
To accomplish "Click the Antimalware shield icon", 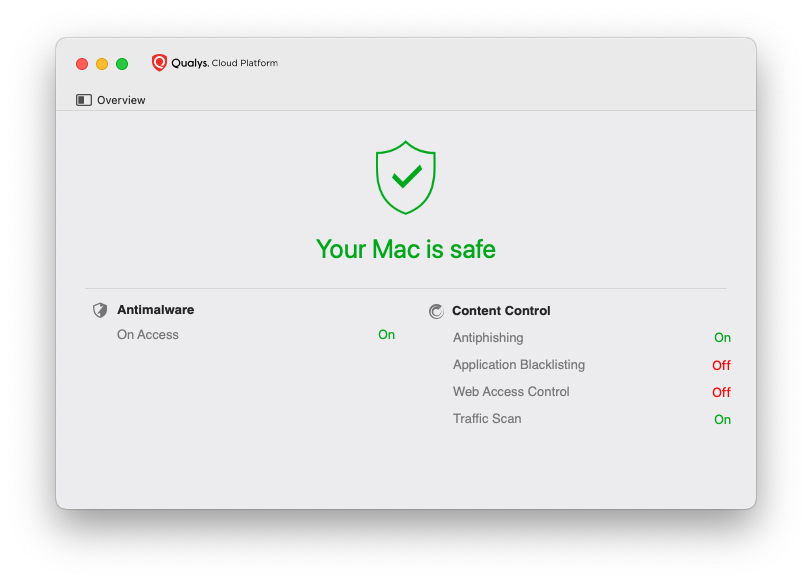I will coord(100,310).
